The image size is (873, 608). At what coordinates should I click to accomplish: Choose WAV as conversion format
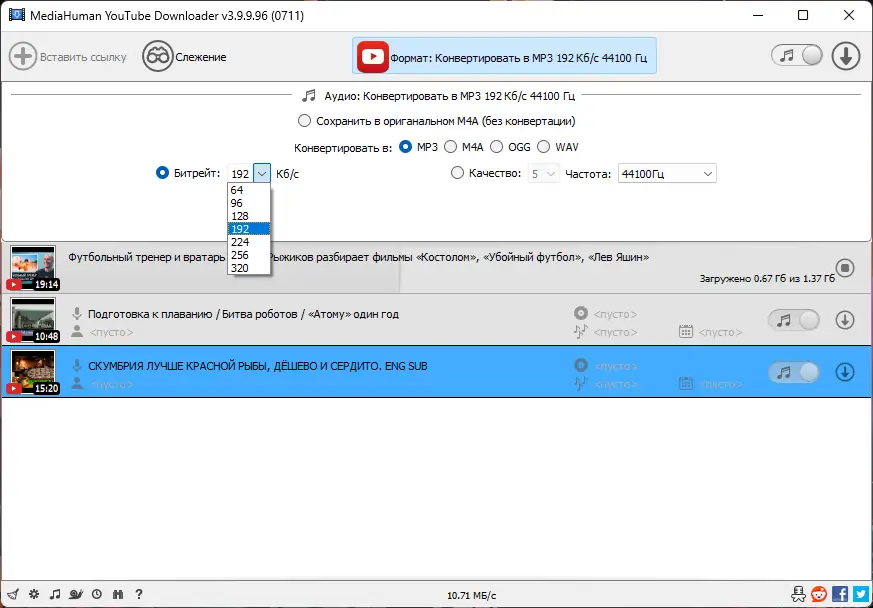(544, 147)
